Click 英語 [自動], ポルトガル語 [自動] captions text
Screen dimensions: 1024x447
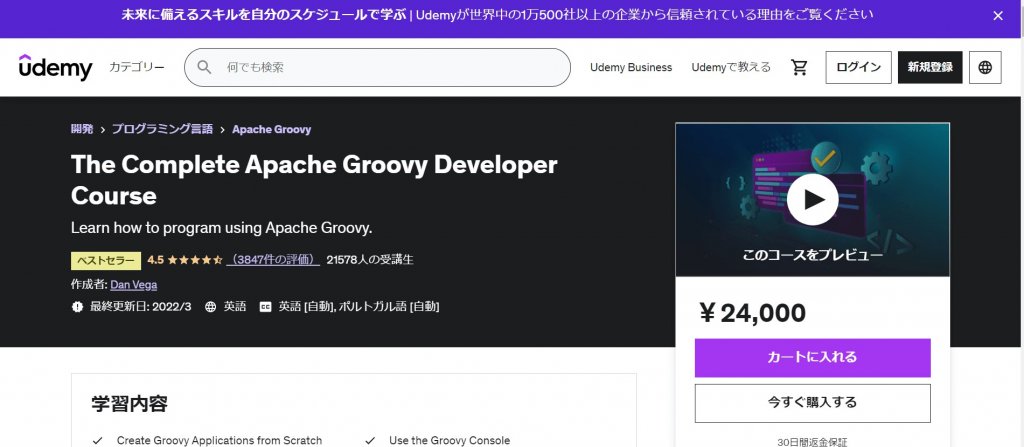[x=359, y=306]
